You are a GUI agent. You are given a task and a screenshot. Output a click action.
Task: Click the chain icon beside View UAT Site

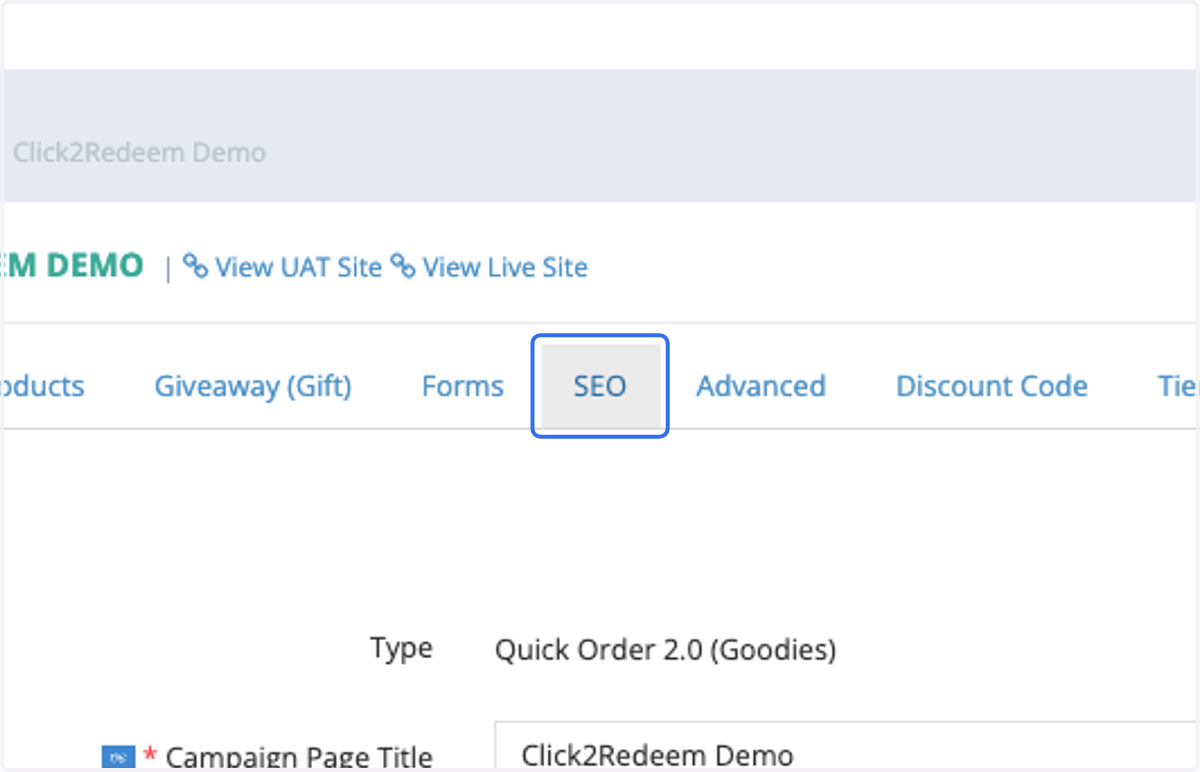[196, 267]
